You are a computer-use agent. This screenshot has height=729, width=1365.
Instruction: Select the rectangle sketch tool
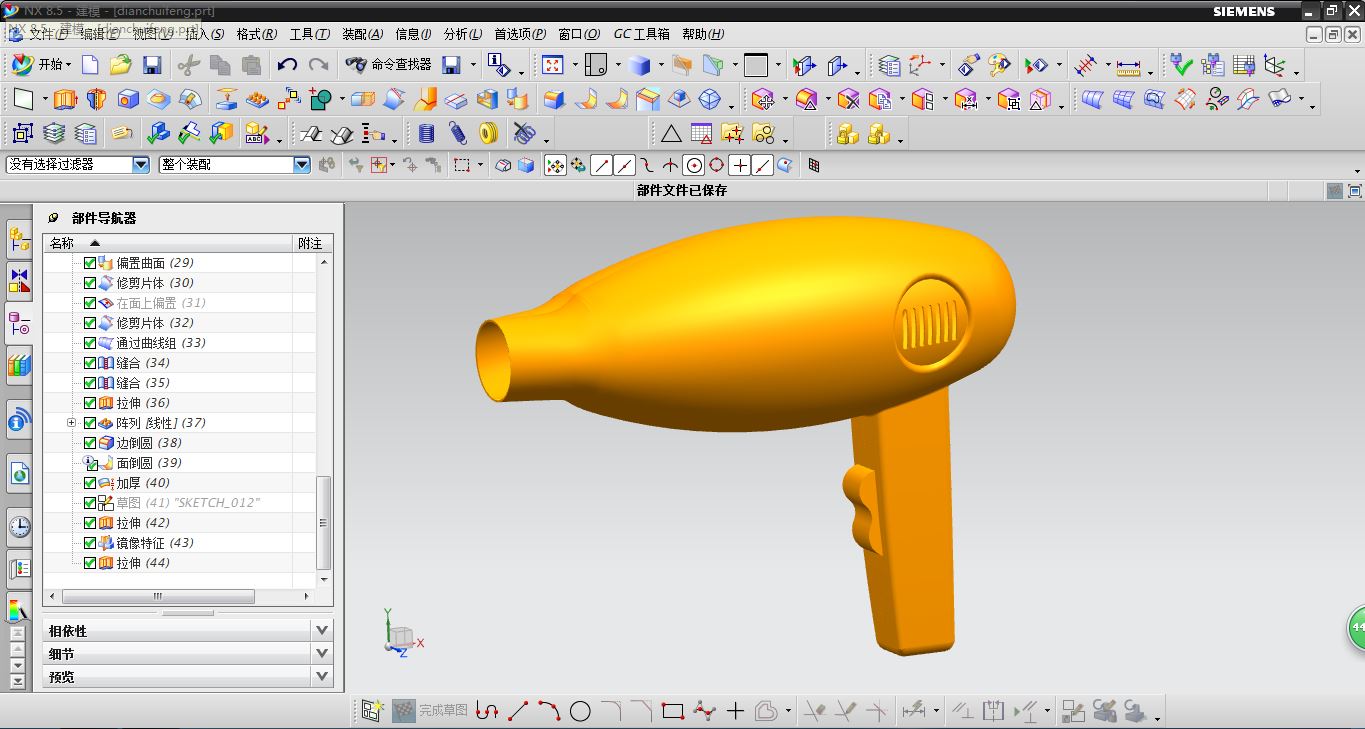pyautogui.click(x=672, y=711)
